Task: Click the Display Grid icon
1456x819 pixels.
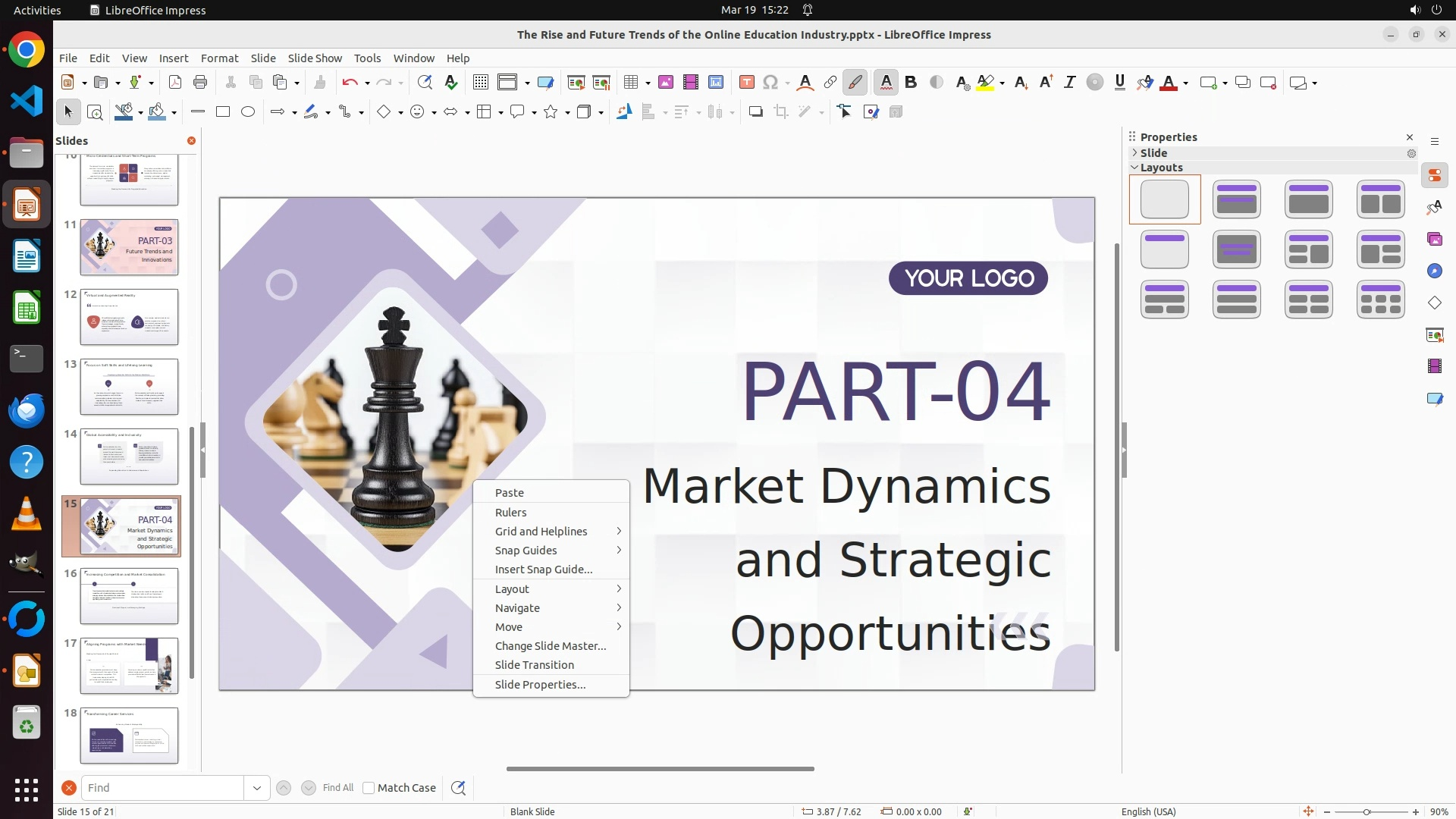Action: (480, 83)
